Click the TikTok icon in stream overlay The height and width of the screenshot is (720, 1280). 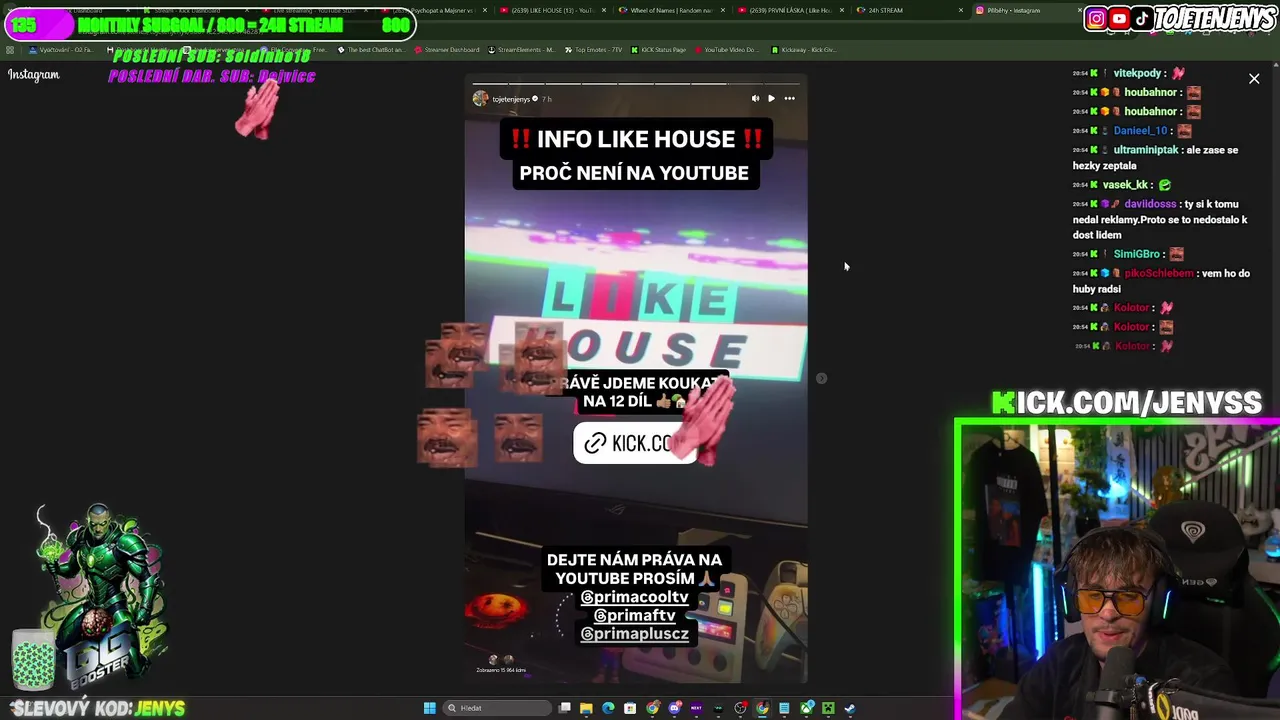(x=1141, y=18)
